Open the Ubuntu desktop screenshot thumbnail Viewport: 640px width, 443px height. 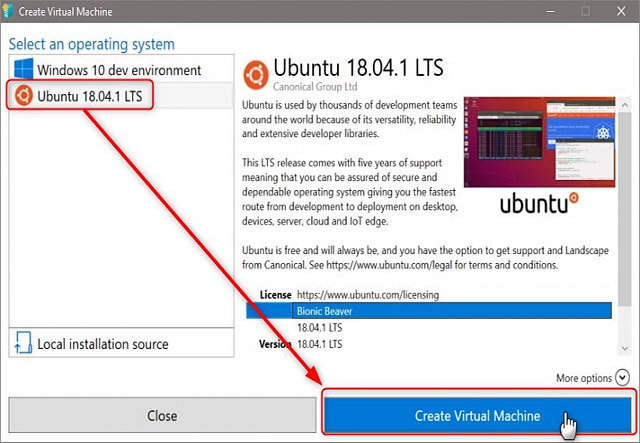(x=539, y=142)
